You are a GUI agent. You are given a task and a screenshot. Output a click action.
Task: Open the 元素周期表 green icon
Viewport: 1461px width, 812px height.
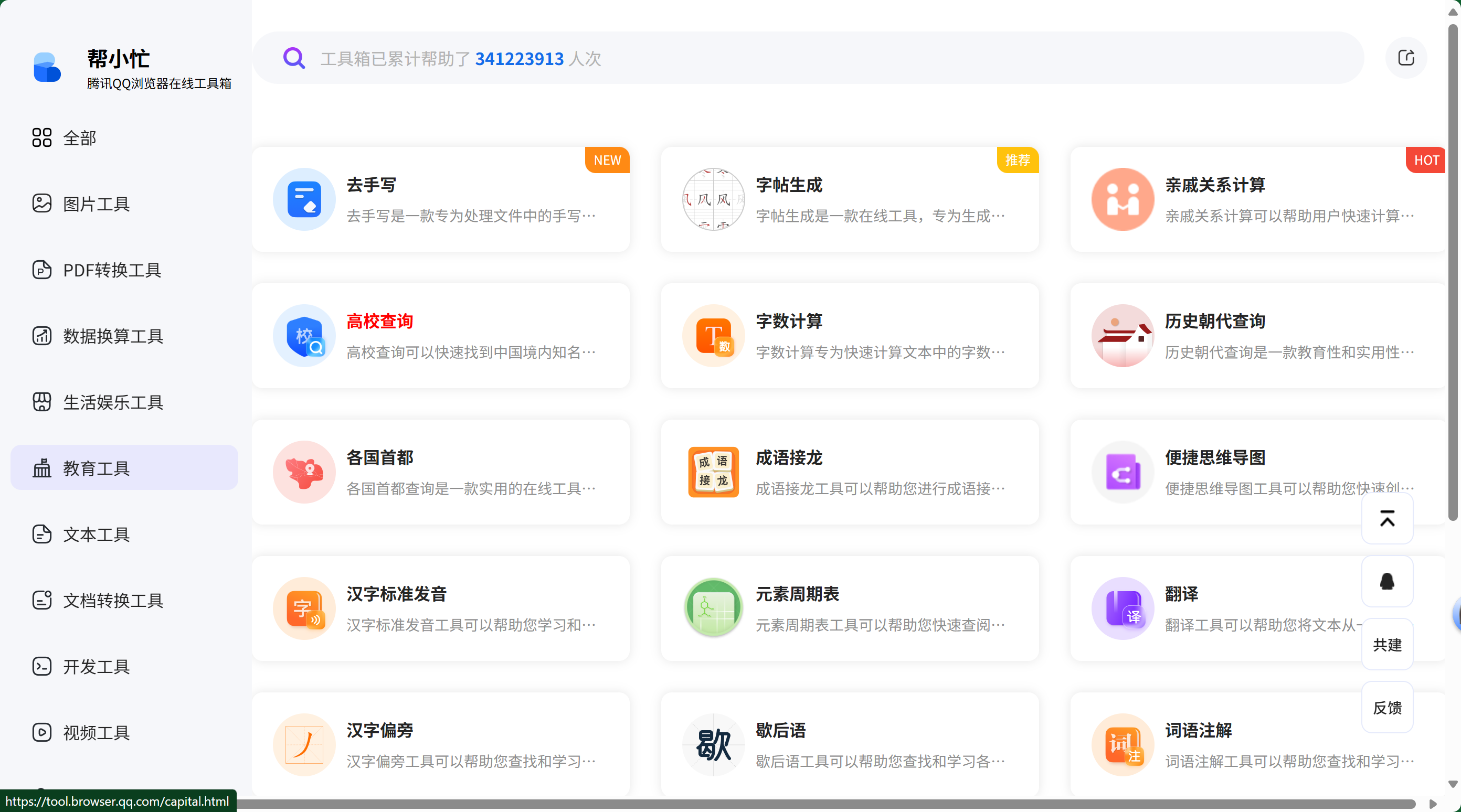click(713, 608)
